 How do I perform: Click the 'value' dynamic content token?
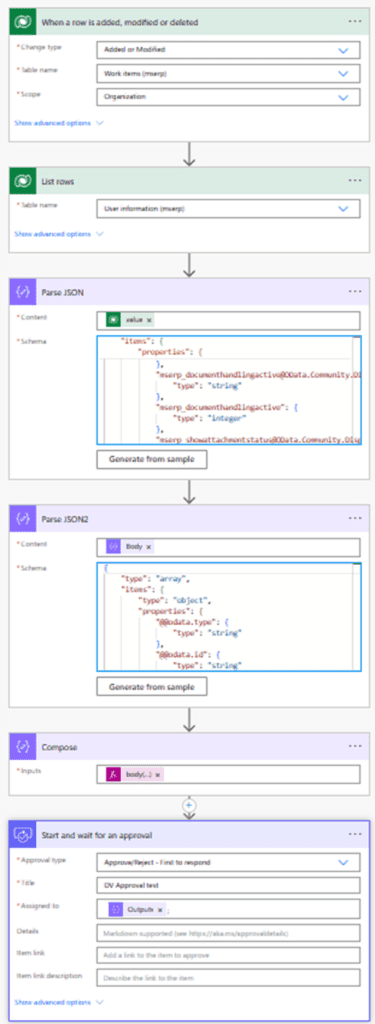coord(131,320)
